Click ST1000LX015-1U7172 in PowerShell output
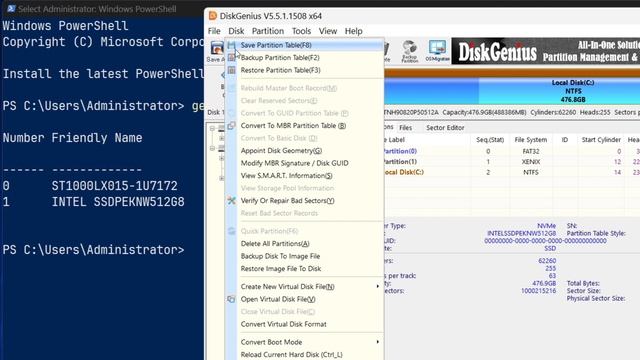 pyautogui.click(x=114, y=186)
